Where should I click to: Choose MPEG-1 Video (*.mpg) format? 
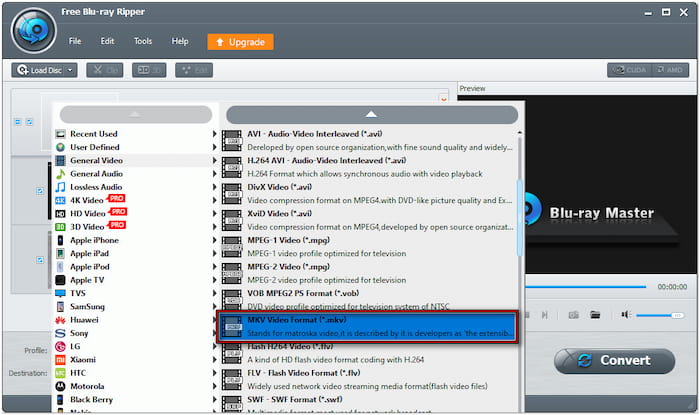point(369,247)
